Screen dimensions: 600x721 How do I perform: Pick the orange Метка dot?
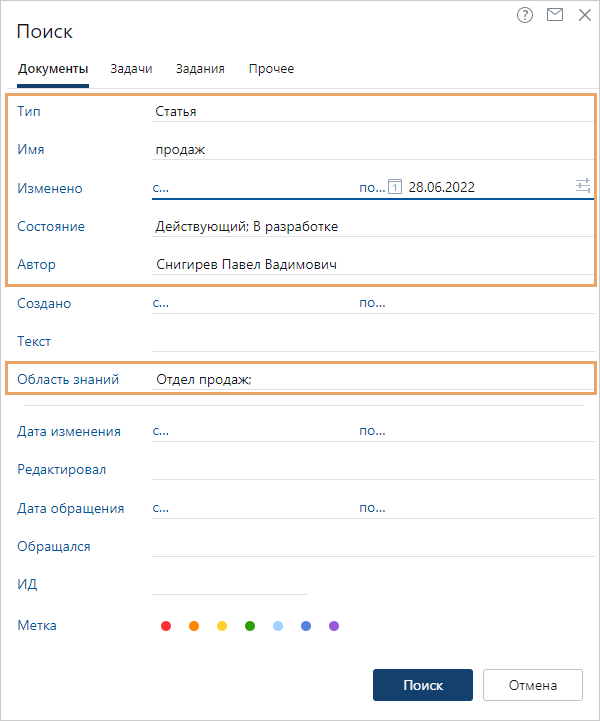coord(194,626)
